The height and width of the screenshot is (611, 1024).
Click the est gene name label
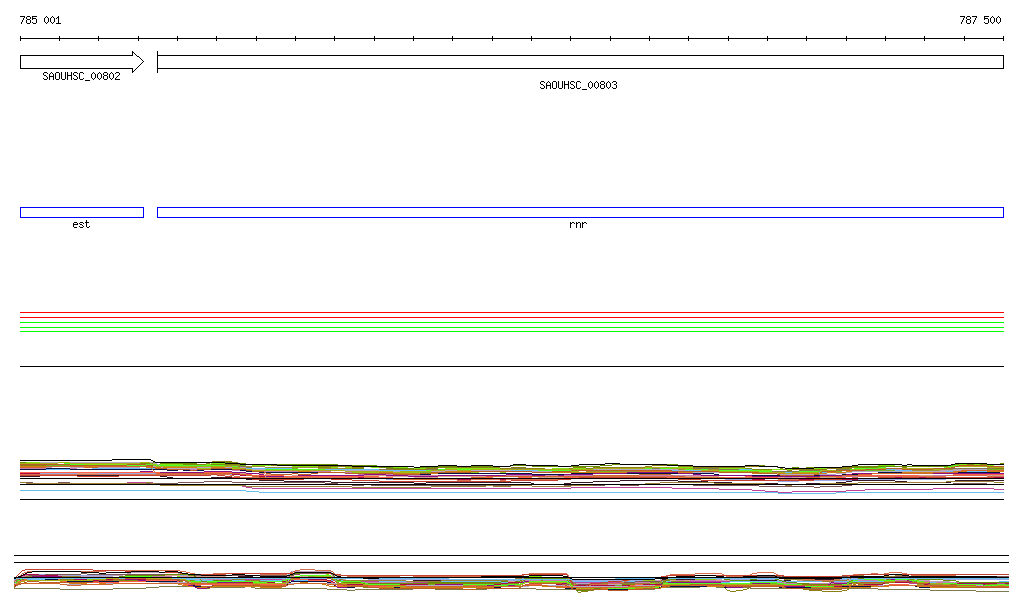81,225
